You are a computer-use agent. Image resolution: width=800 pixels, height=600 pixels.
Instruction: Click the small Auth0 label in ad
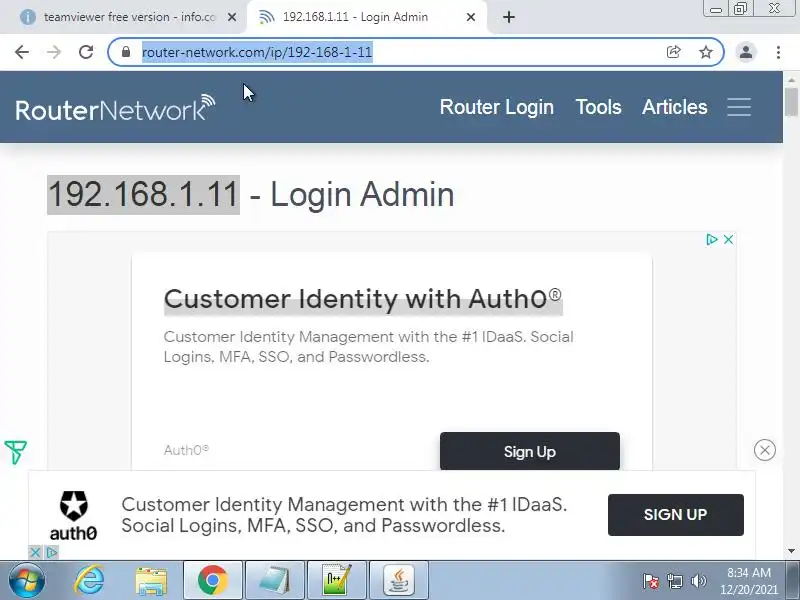click(x=186, y=450)
